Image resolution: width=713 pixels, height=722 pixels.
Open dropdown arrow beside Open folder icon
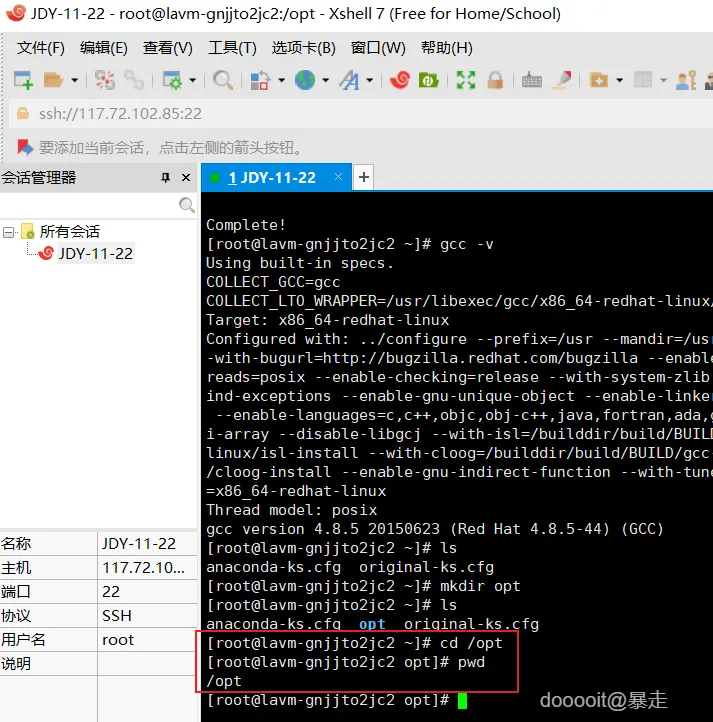pos(74,81)
